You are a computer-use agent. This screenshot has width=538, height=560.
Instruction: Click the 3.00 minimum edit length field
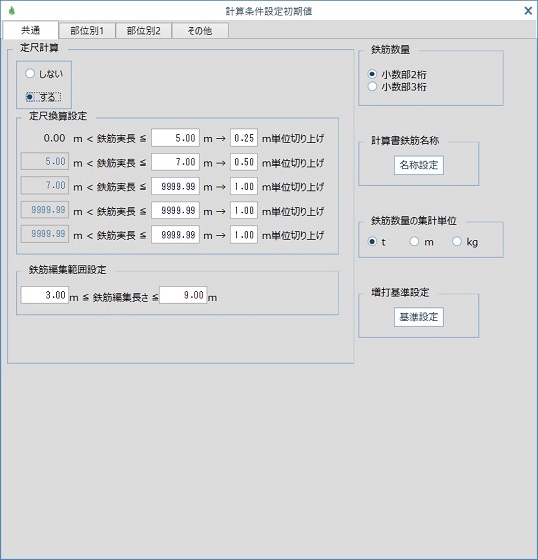coord(45,295)
